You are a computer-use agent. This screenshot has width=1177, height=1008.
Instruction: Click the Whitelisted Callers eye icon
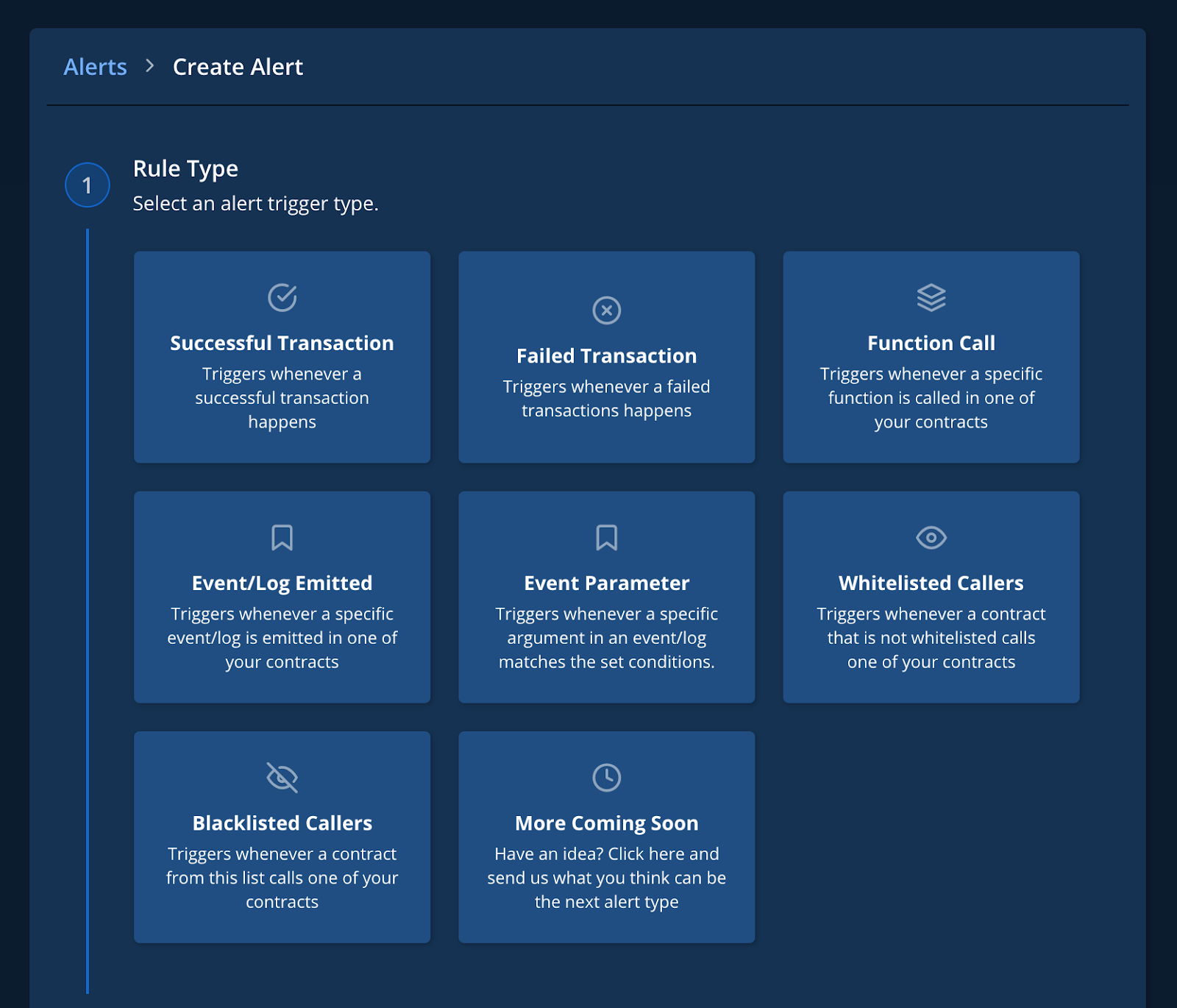point(931,537)
